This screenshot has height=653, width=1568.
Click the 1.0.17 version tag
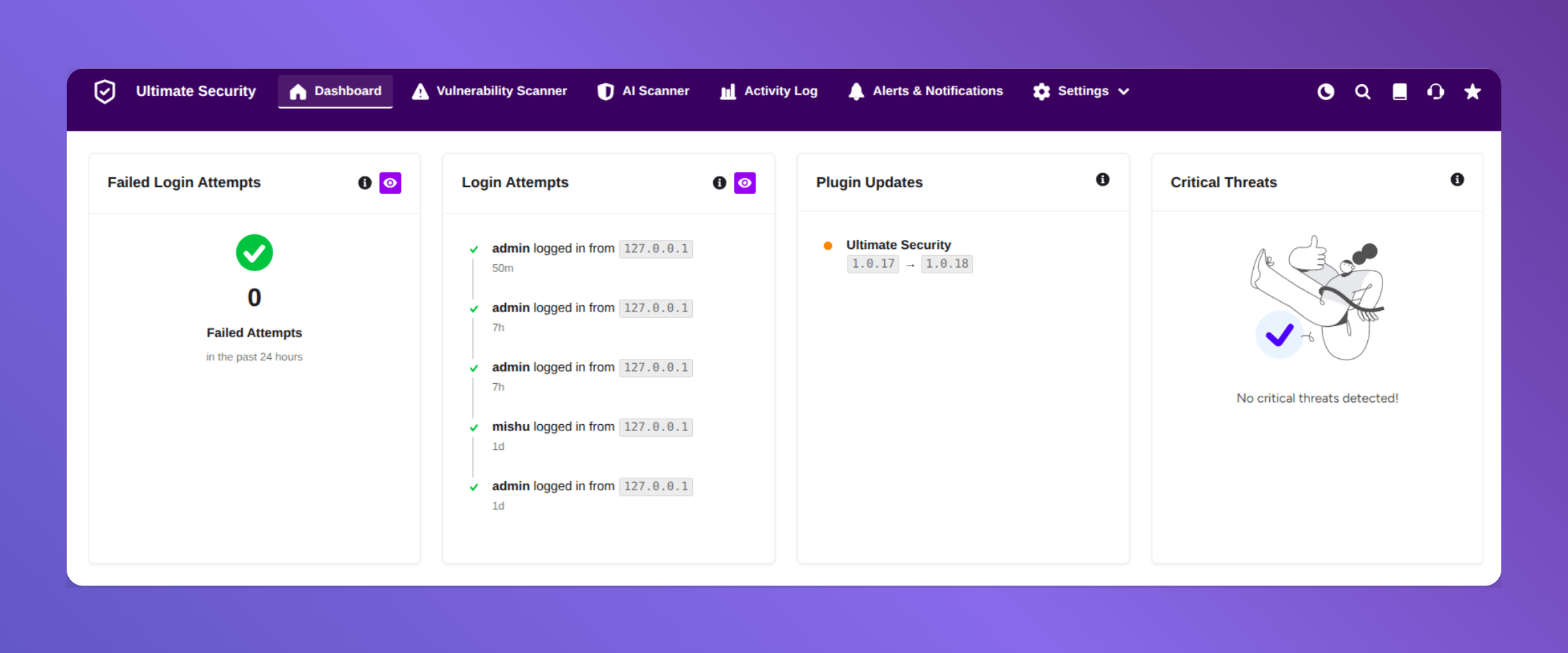click(873, 264)
